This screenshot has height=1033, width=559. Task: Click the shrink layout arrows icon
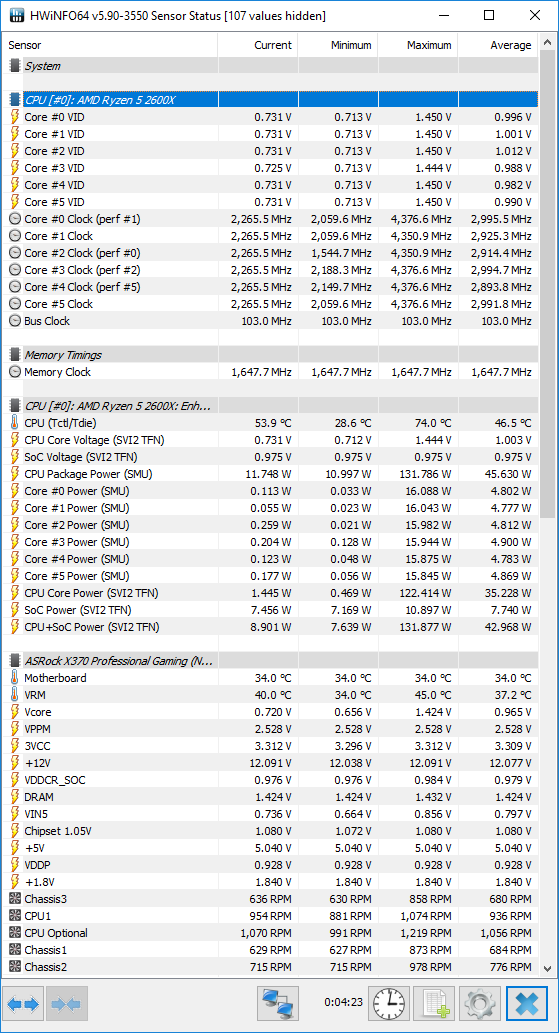tap(67, 1003)
